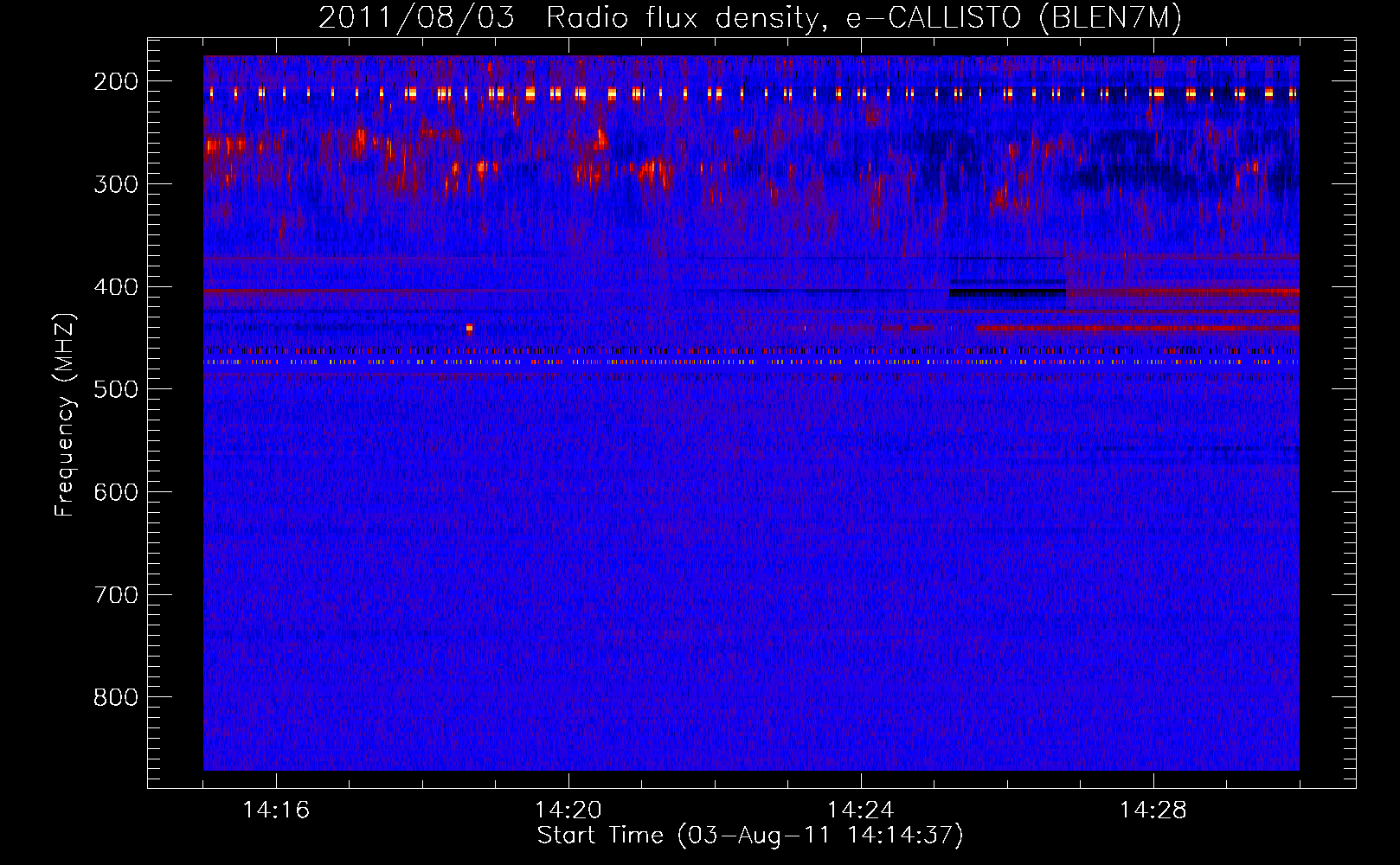Click the 'Start Time (03-Aug-11 14:14:37)' label
Viewport: 1400px width, 865px height.
(750, 836)
